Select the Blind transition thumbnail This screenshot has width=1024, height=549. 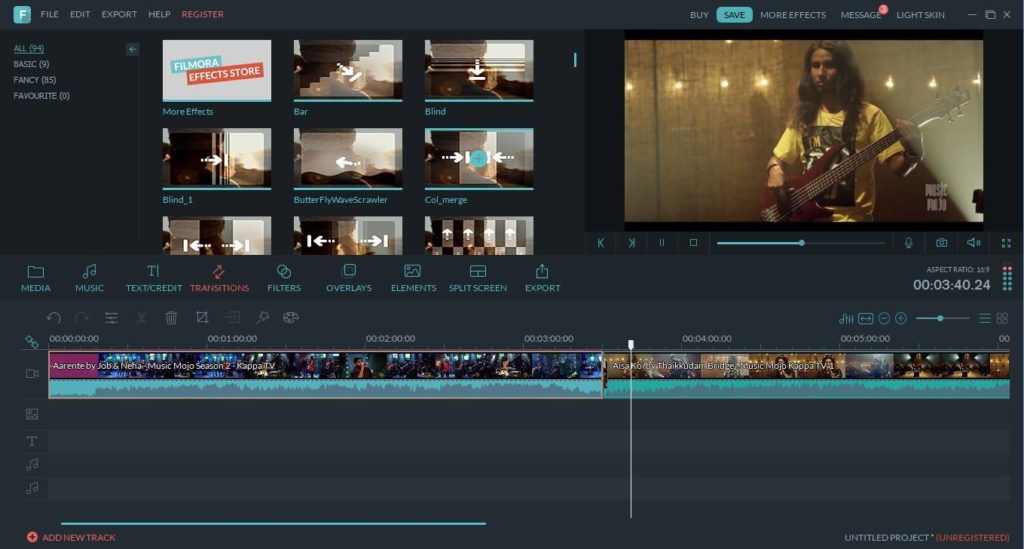click(x=479, y=71)
